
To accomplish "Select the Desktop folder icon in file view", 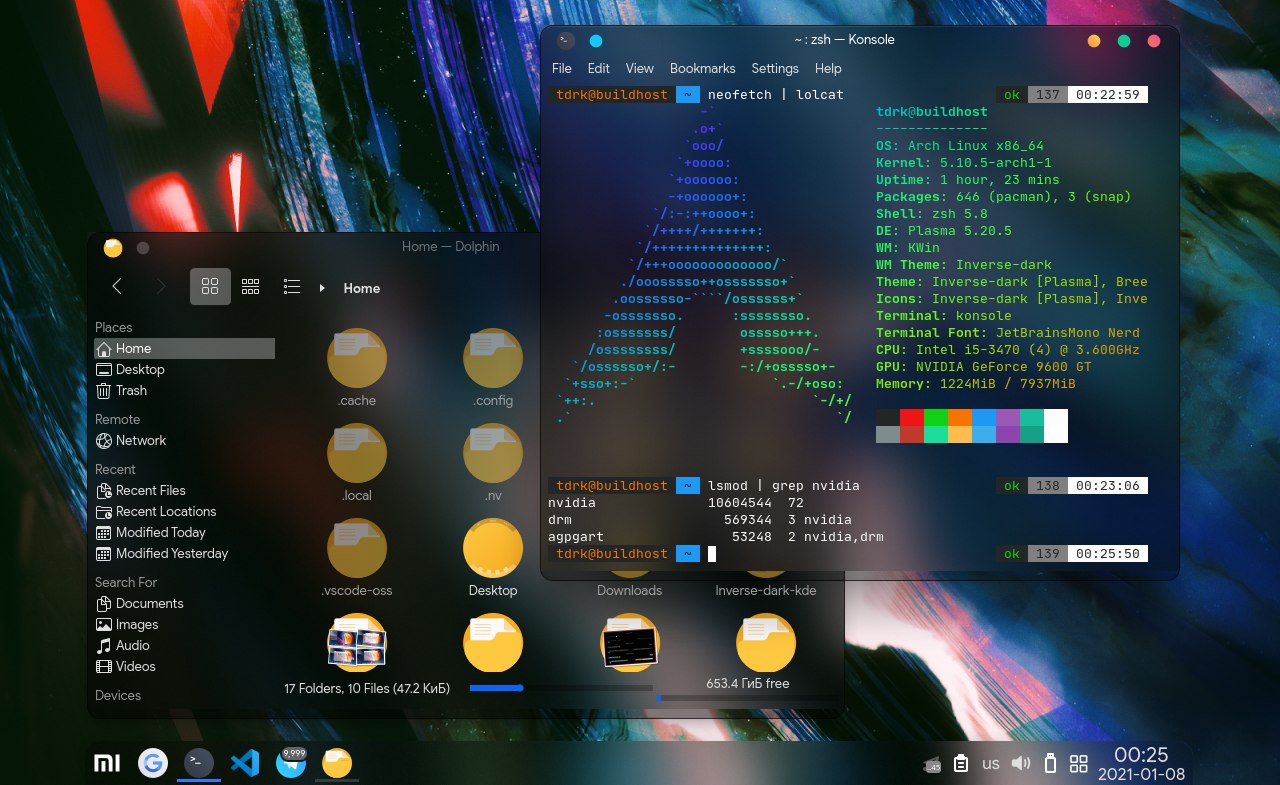I will click(x=493, y=548).
